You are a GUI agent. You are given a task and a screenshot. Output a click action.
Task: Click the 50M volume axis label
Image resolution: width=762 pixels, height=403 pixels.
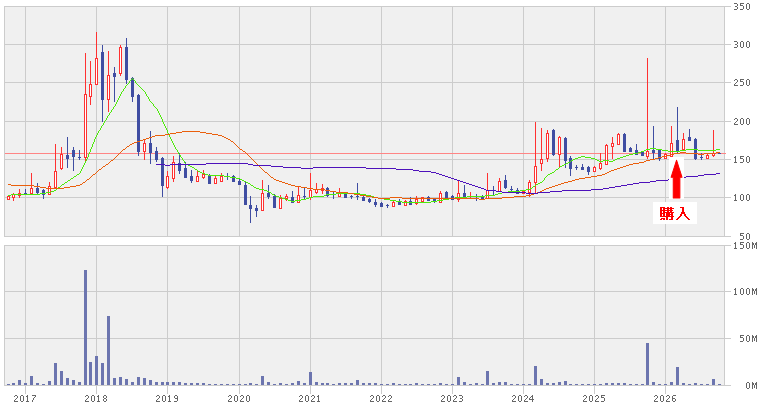pos(747,339)
